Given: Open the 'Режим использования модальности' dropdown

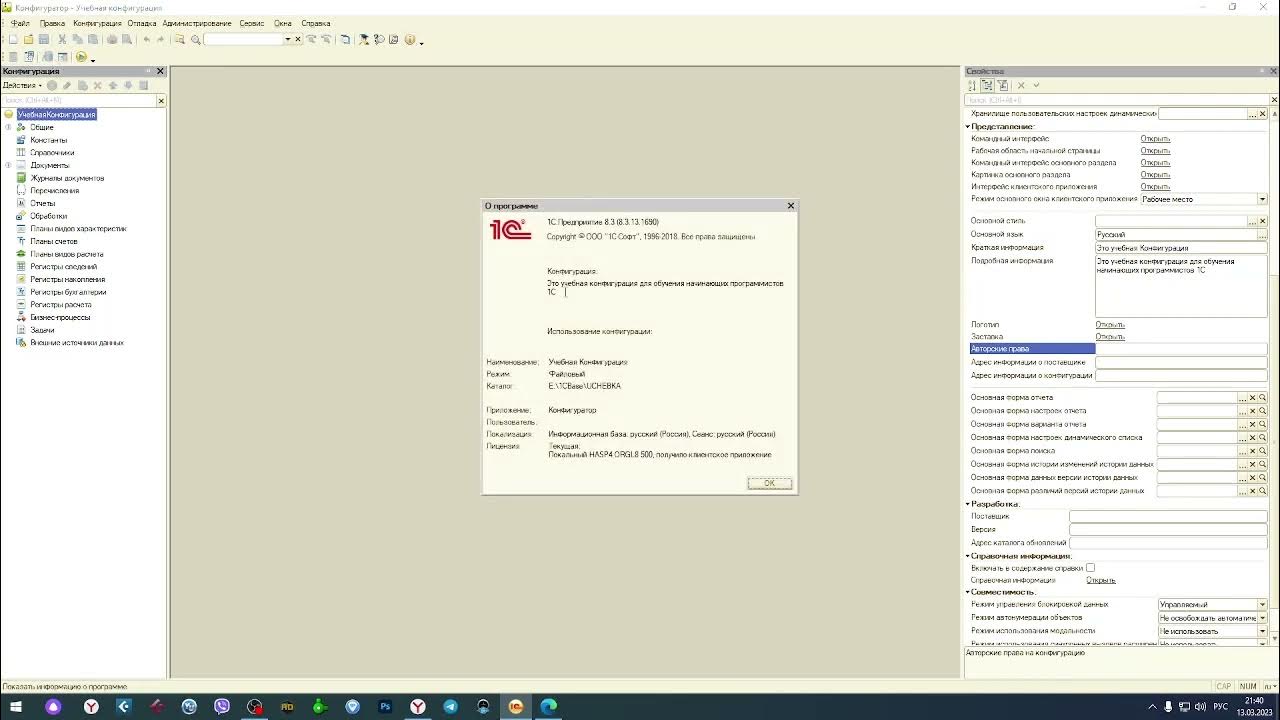Looking at the screenshot, I should pyautogui.click(x=1262, y=631).
